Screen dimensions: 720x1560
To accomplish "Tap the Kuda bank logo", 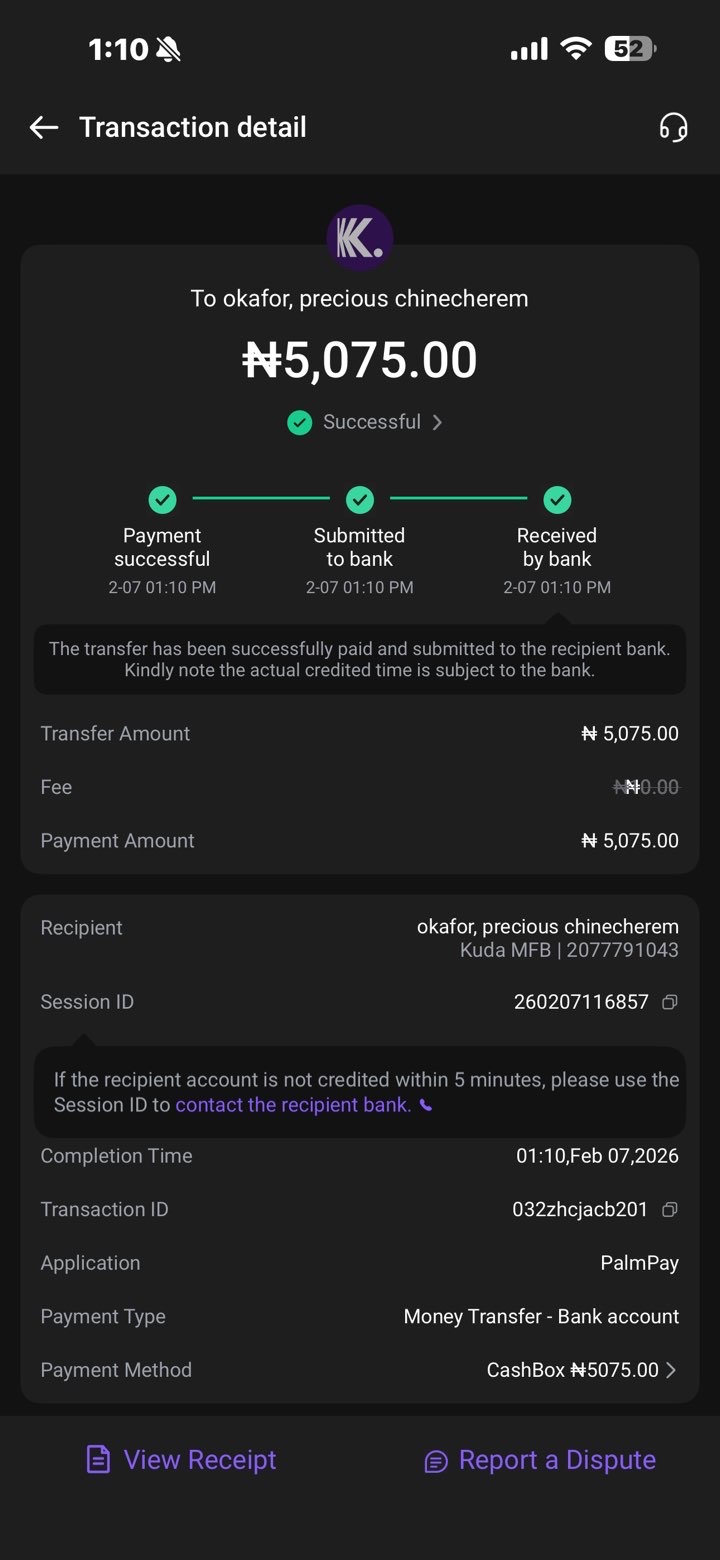I will tap(360, 238).
